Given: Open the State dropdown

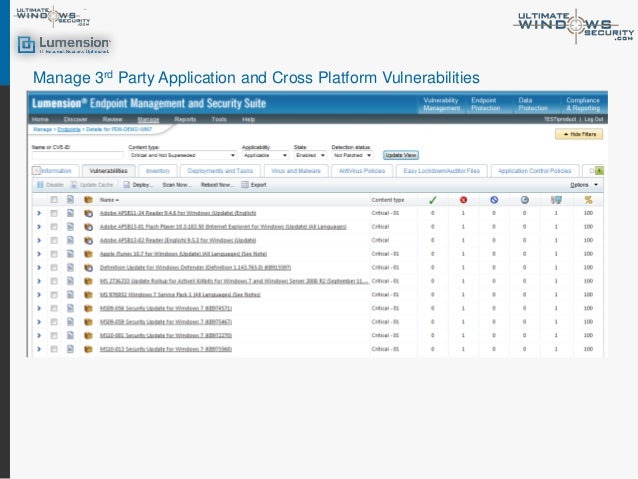Looking at the screenshot, I should [x=310, y=155].
